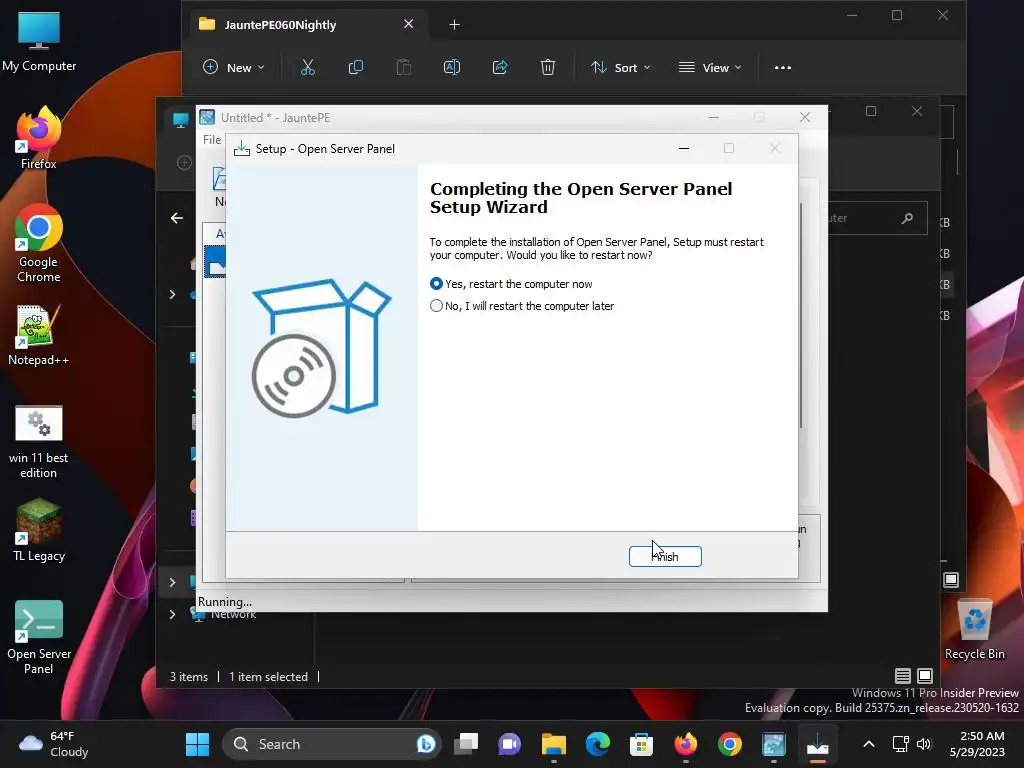The height and width of the screenshot is (768, 1024).
Task: Open Notepad++ desktop shortcut
Action: pos(39,335)
